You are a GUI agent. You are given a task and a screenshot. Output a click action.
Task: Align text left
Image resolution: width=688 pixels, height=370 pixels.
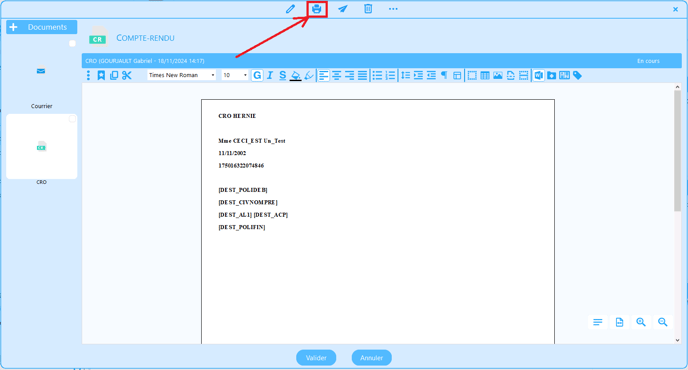323,75
